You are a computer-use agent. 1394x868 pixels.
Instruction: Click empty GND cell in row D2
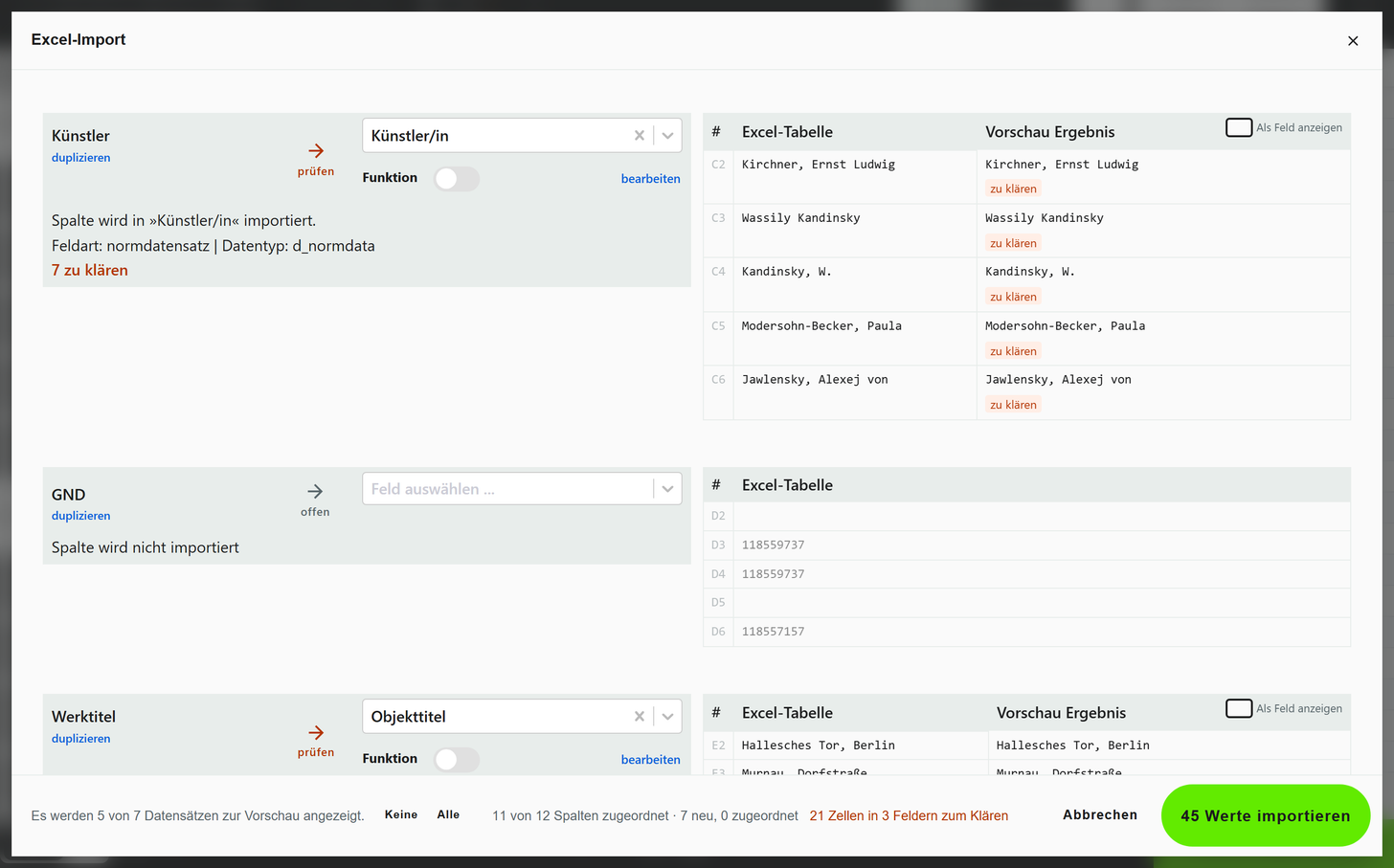click(1042, 516)
